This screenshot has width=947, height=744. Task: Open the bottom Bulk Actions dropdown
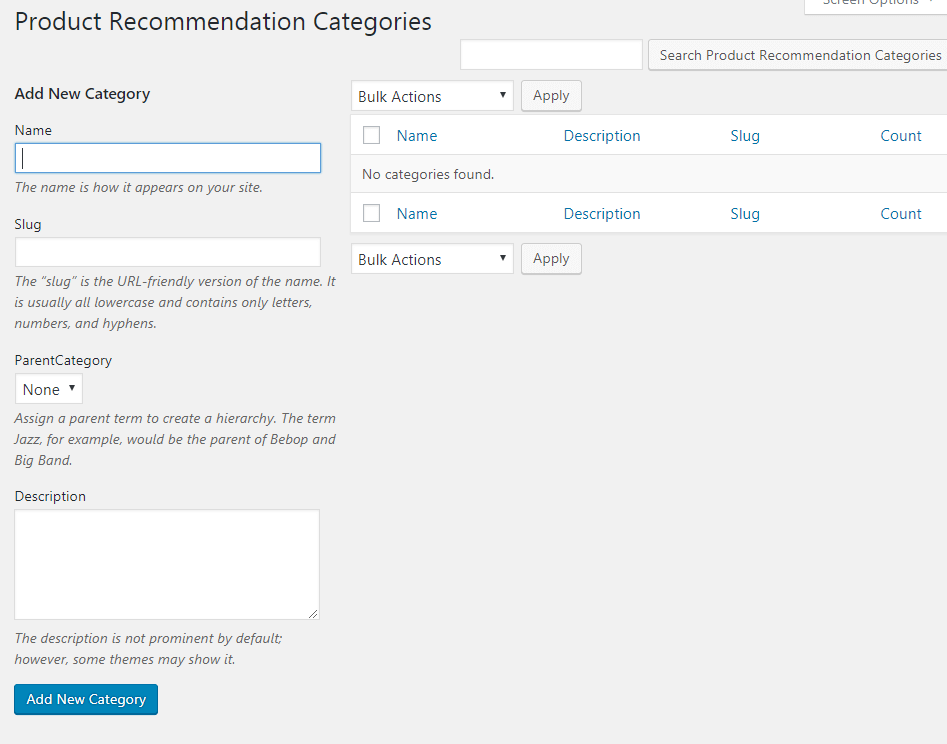pos(432,259)
